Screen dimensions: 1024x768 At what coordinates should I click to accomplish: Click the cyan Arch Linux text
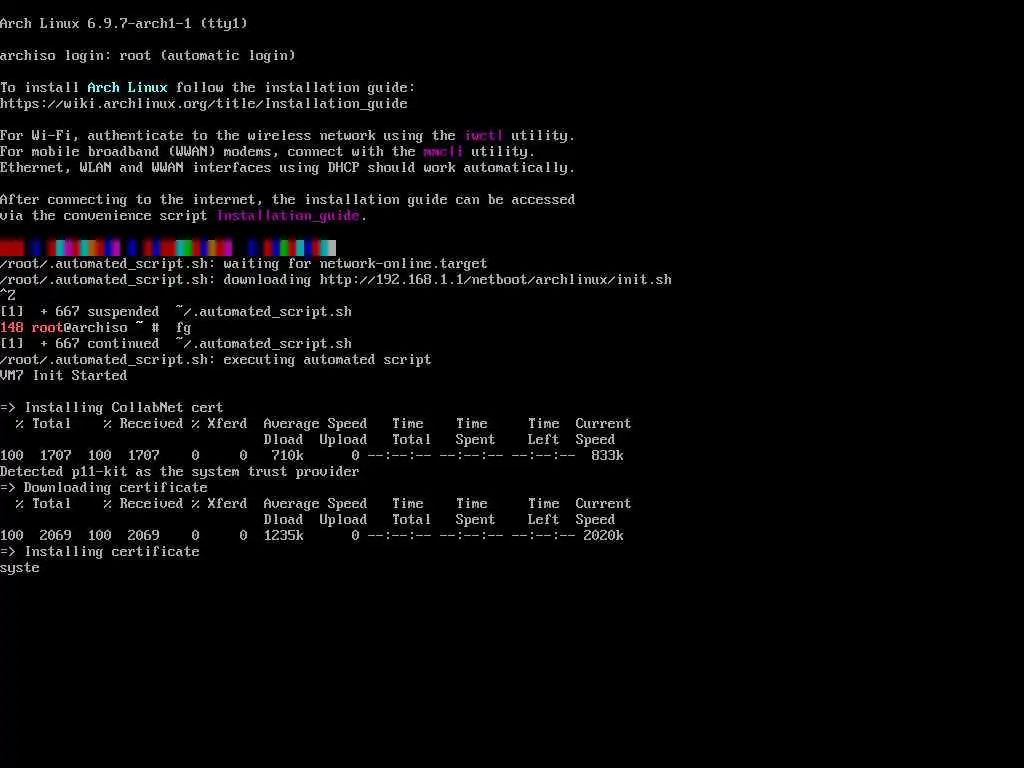(127, 88)
